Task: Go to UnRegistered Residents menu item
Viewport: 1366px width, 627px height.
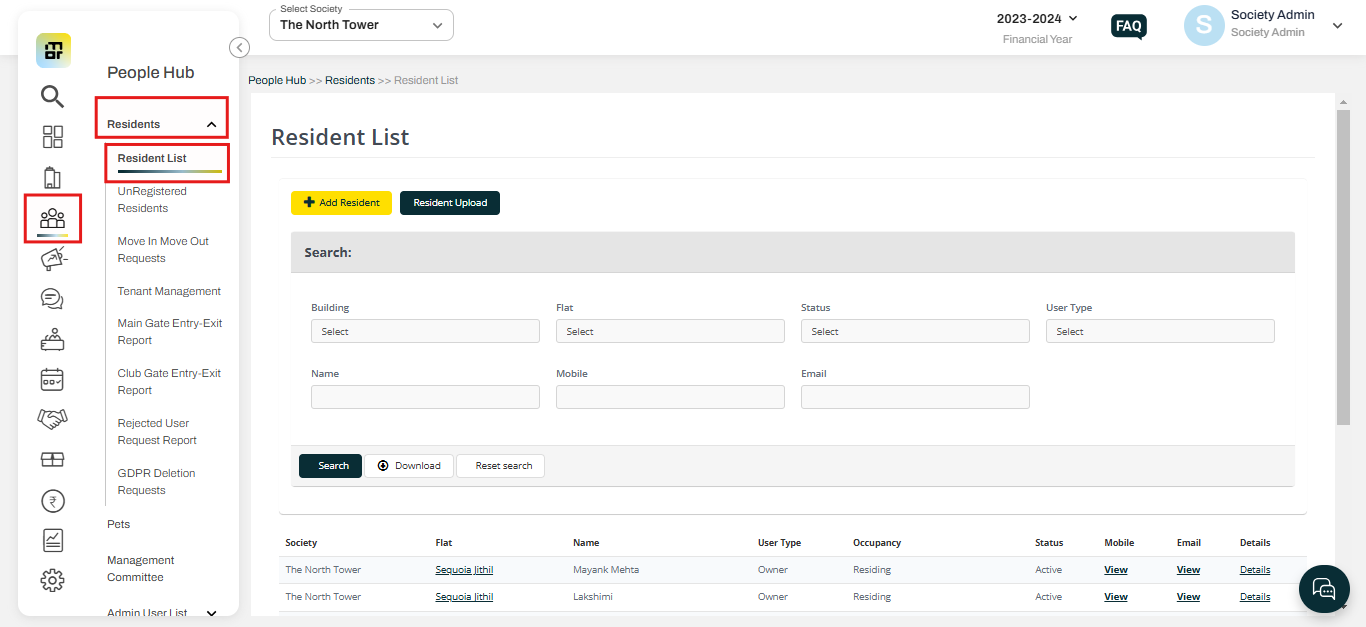Action: point(152,200)
